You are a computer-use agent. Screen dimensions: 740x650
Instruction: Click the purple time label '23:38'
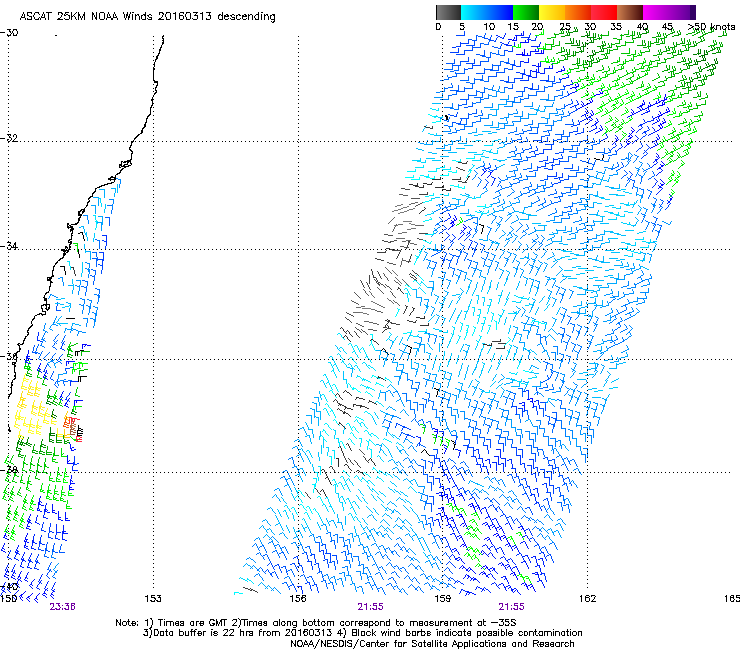click(63, 607)
